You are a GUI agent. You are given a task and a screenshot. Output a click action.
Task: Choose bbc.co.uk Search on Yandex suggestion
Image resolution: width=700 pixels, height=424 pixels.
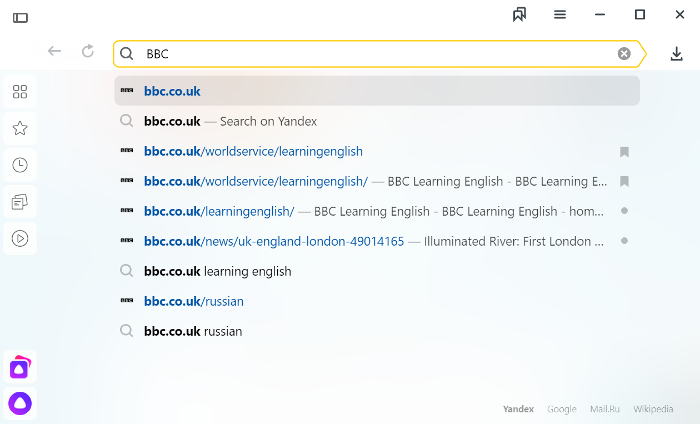point(377,121)
